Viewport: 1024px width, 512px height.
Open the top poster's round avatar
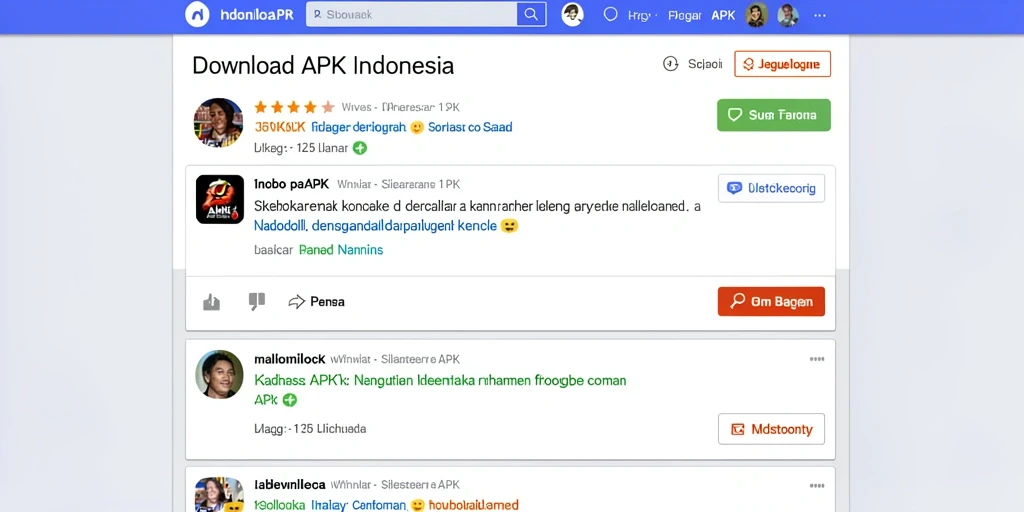pos(218,123)
